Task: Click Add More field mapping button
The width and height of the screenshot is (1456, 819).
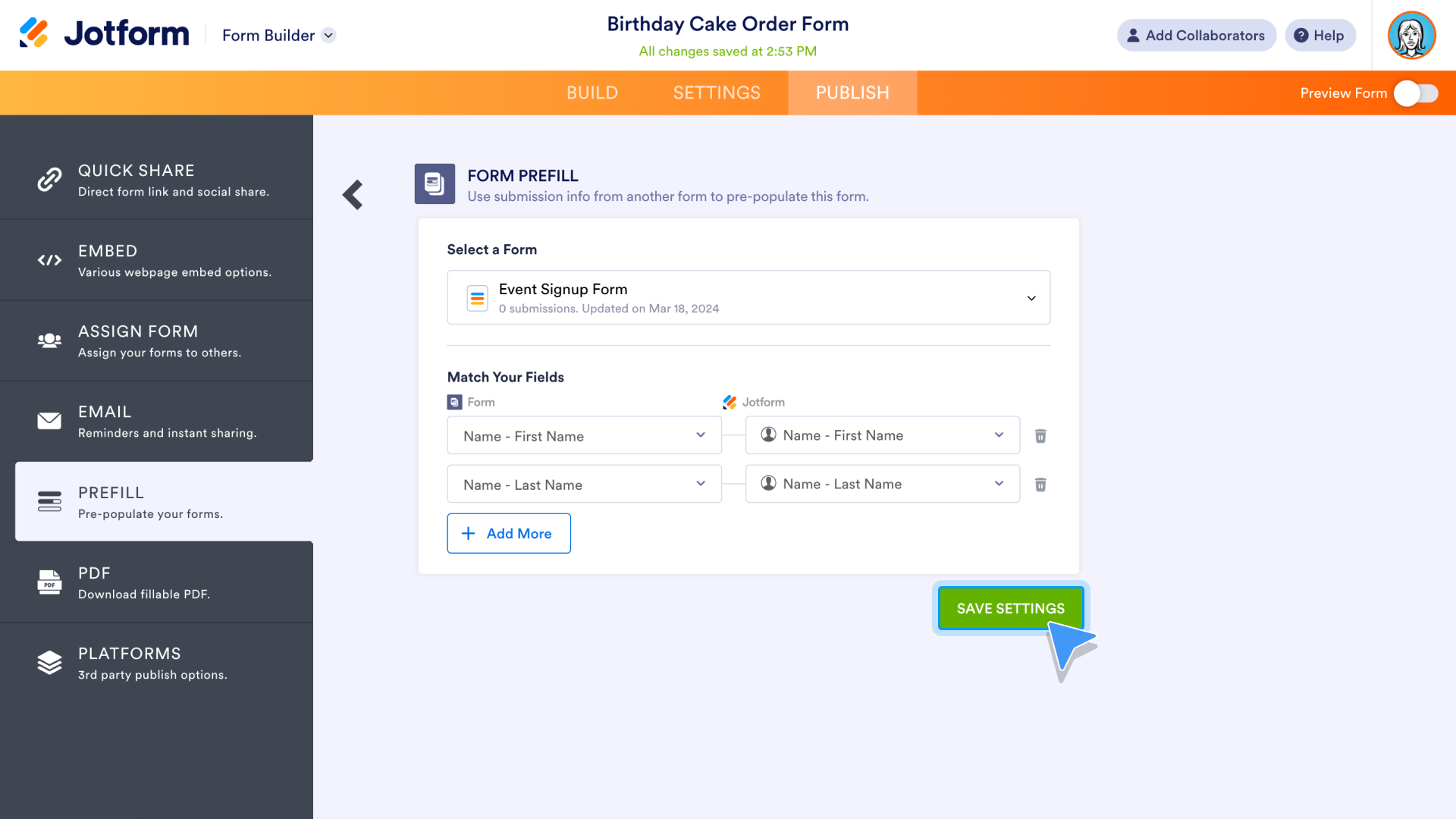Action: coord(509,533)
